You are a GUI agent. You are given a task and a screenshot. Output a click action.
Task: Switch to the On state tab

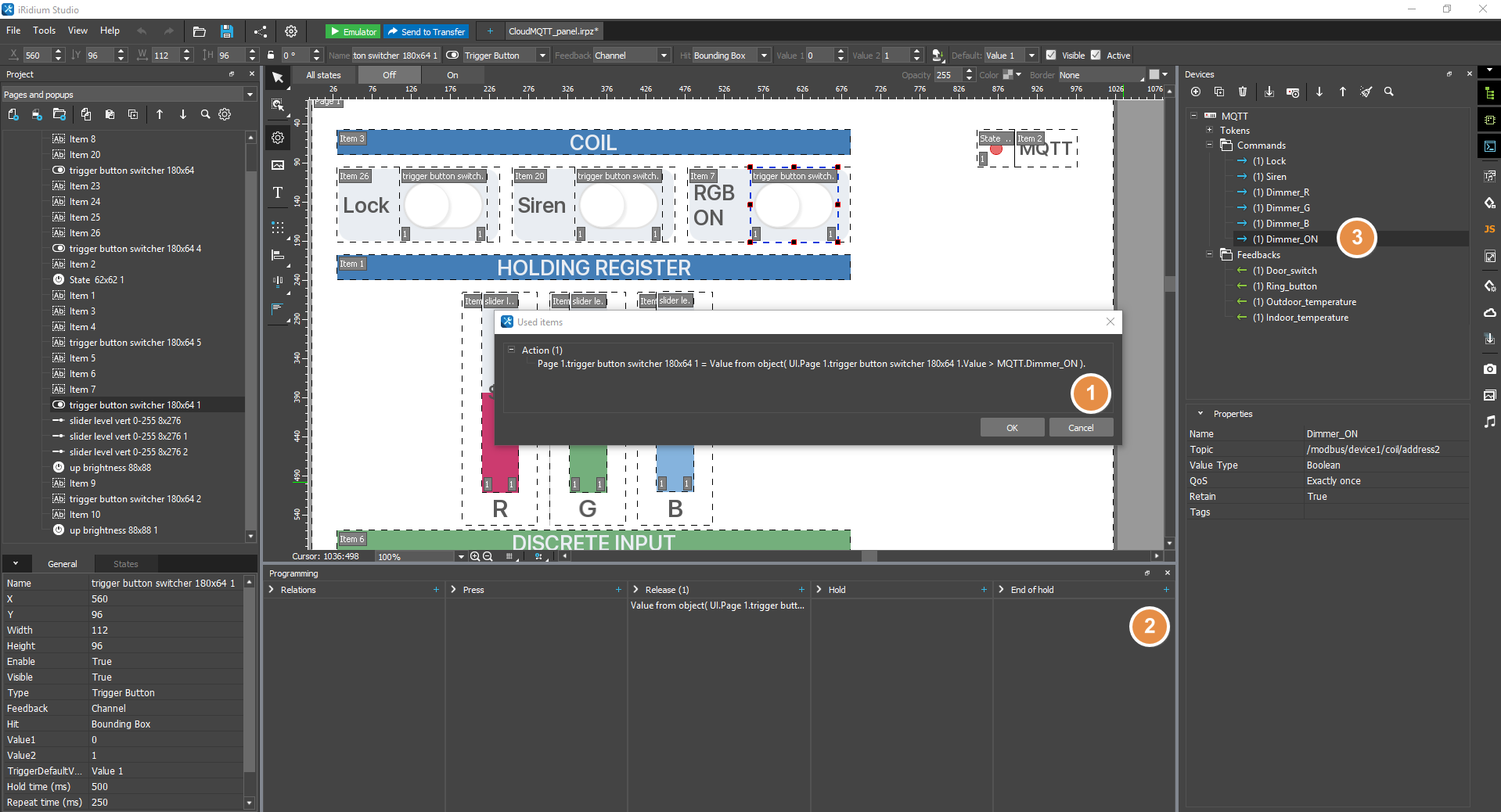tap(452, 75)
